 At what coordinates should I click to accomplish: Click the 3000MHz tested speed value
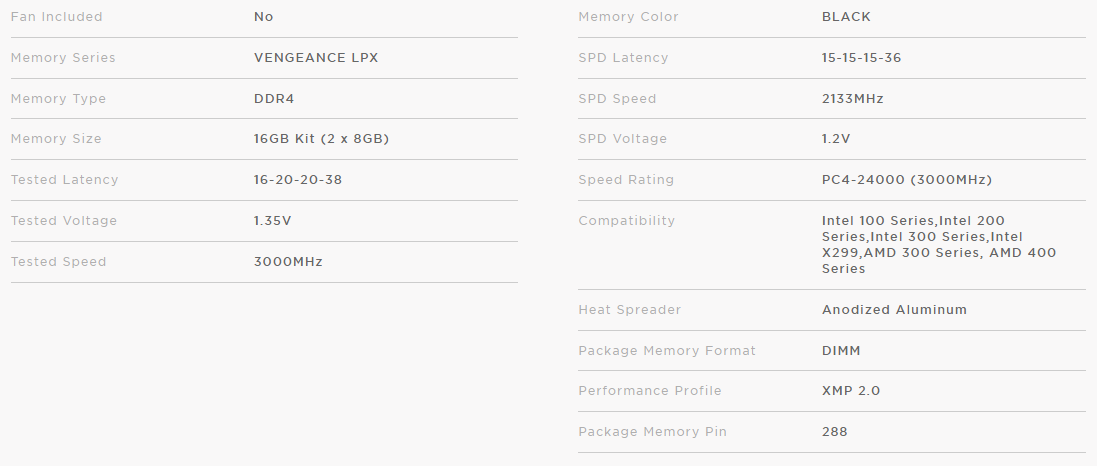point(288,262)
